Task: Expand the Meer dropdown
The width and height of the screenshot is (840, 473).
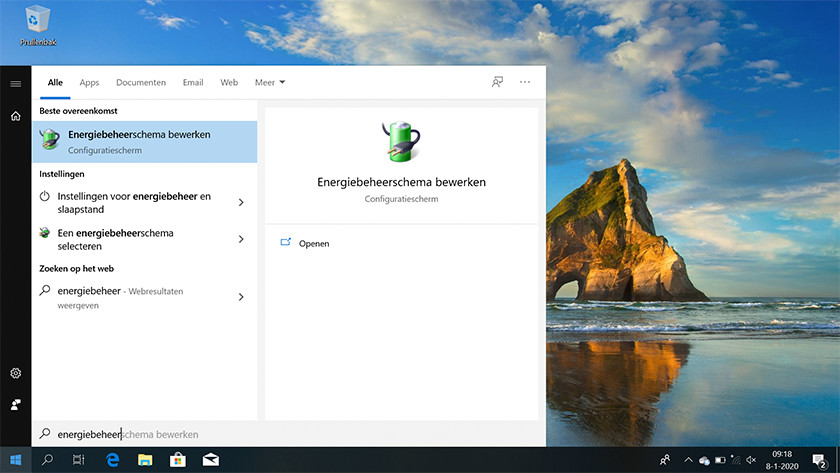Action: pos(269,82)
